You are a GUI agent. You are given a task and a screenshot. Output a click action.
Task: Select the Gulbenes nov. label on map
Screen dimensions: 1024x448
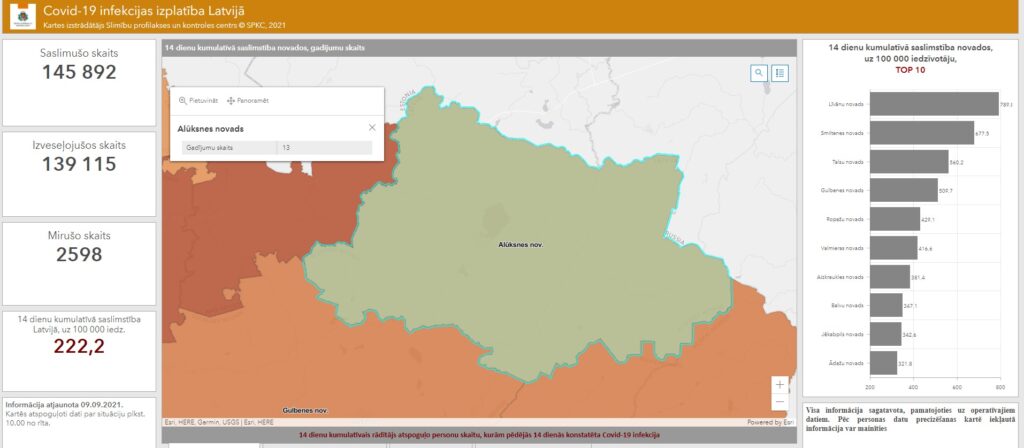coord(306,411)
